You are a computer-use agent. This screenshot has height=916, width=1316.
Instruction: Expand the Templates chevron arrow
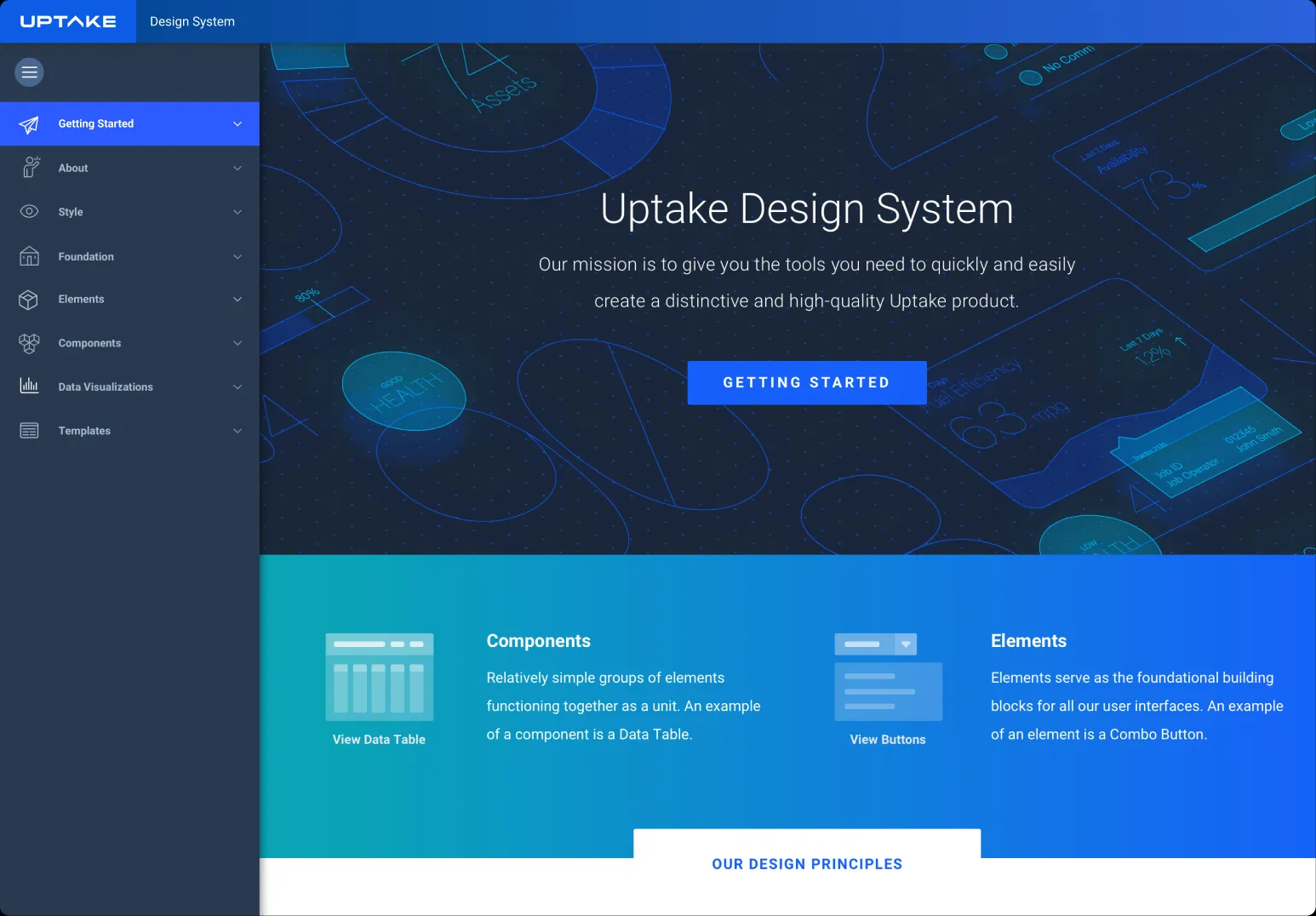(237, 431)
